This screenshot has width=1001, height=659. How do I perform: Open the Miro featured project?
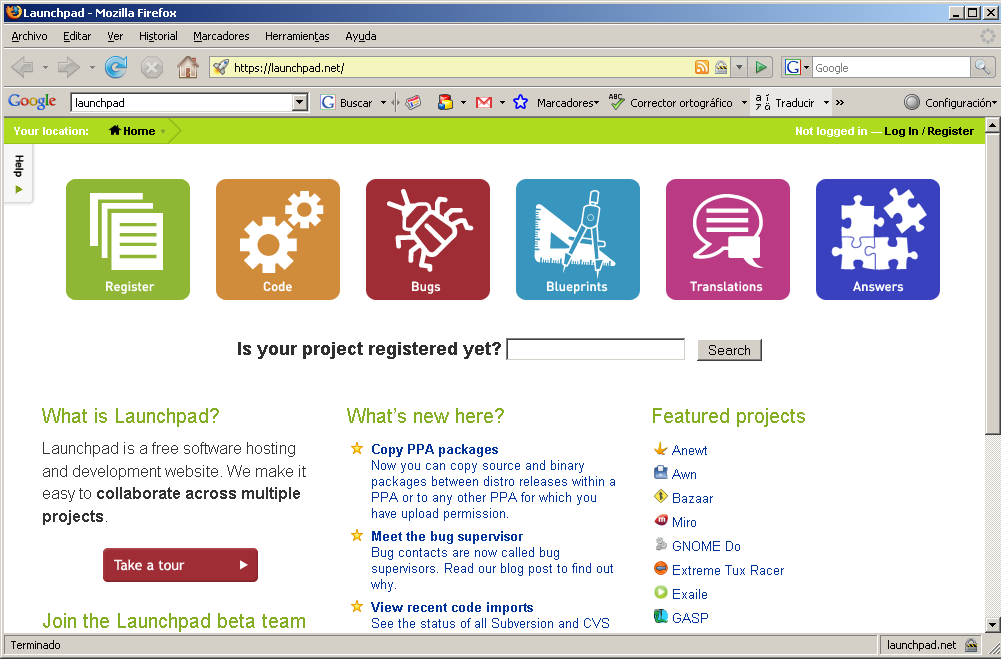click(x=684, y=522)
